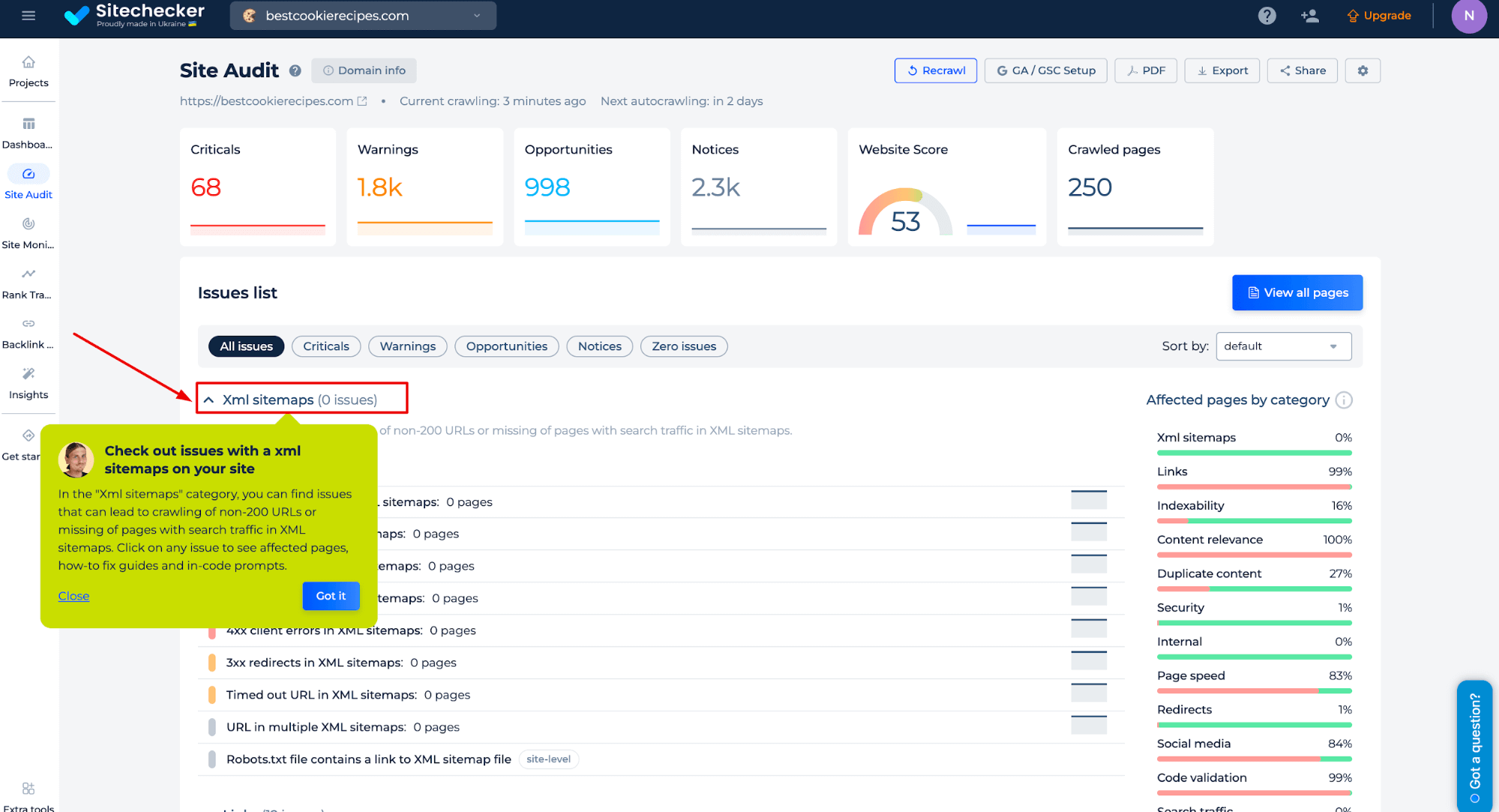
Task: Select the Warnings filter tab
Action: click(407, 346)
